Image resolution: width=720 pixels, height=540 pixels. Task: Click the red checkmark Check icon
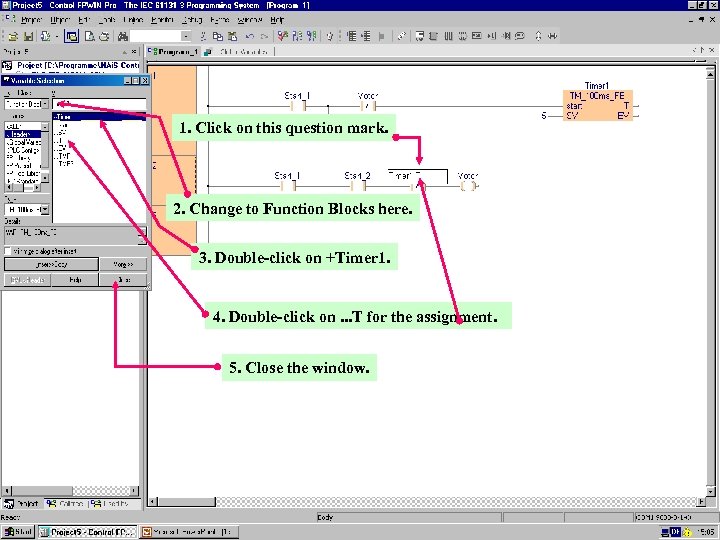(282, 36)
